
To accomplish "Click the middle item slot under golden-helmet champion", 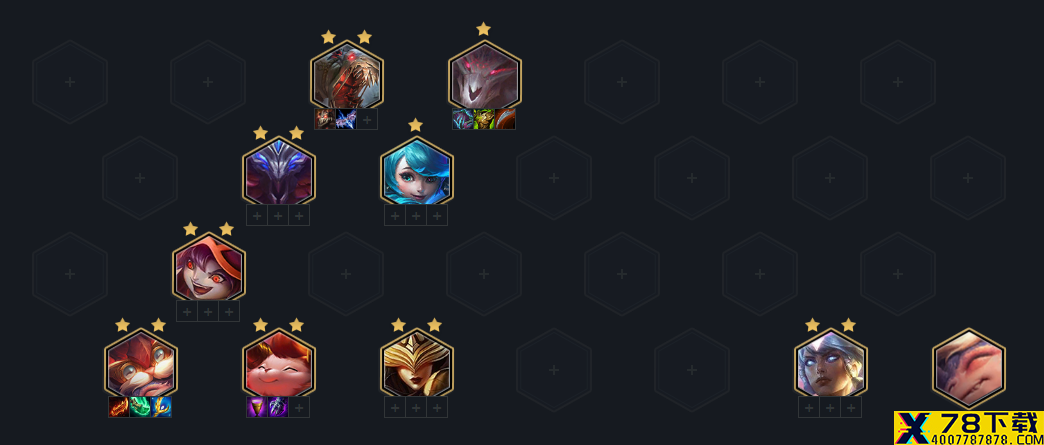I will (x=416, y=407).
